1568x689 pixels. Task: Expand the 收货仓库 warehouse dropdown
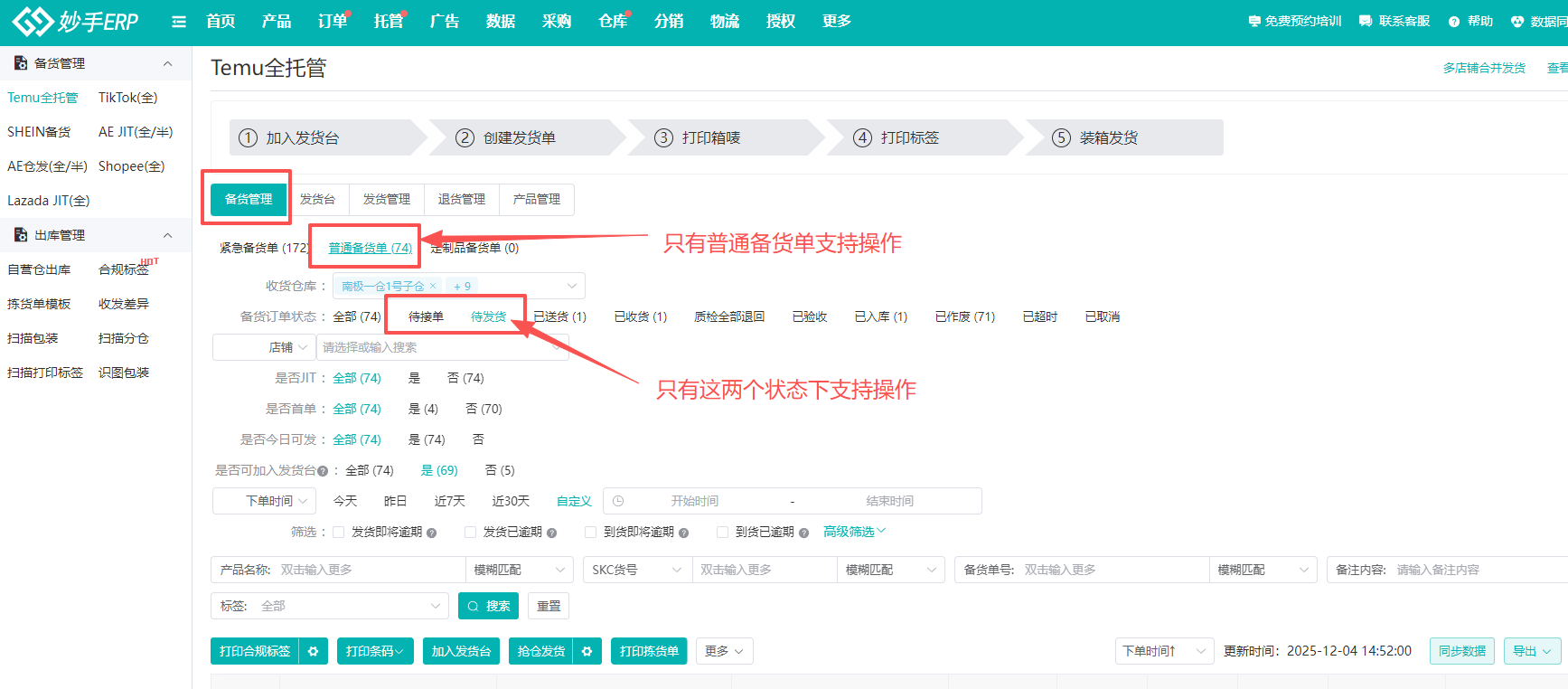(x=571, y=286)
